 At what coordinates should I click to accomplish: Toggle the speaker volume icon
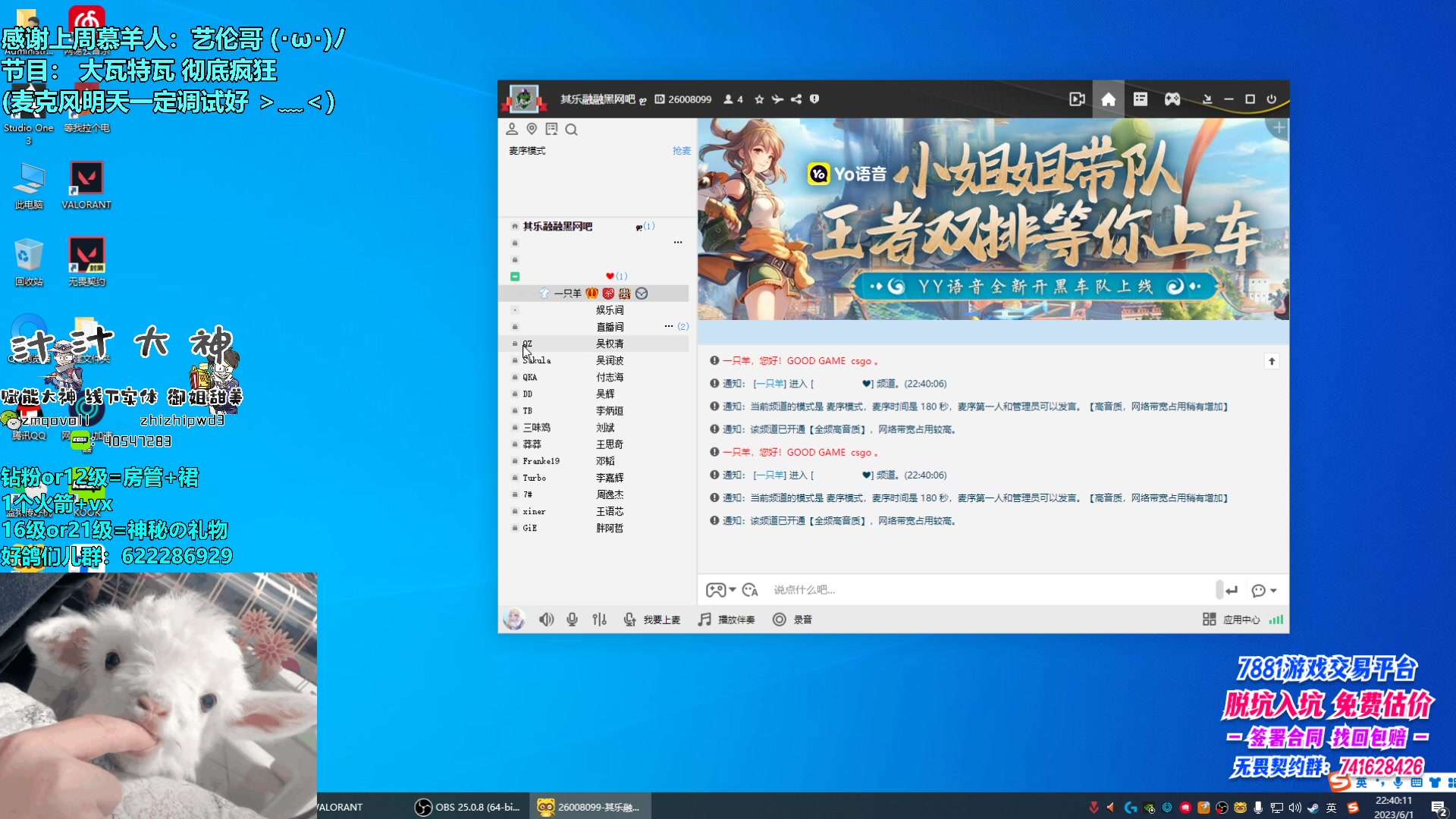pyautogui.click(x=546, y=620)
